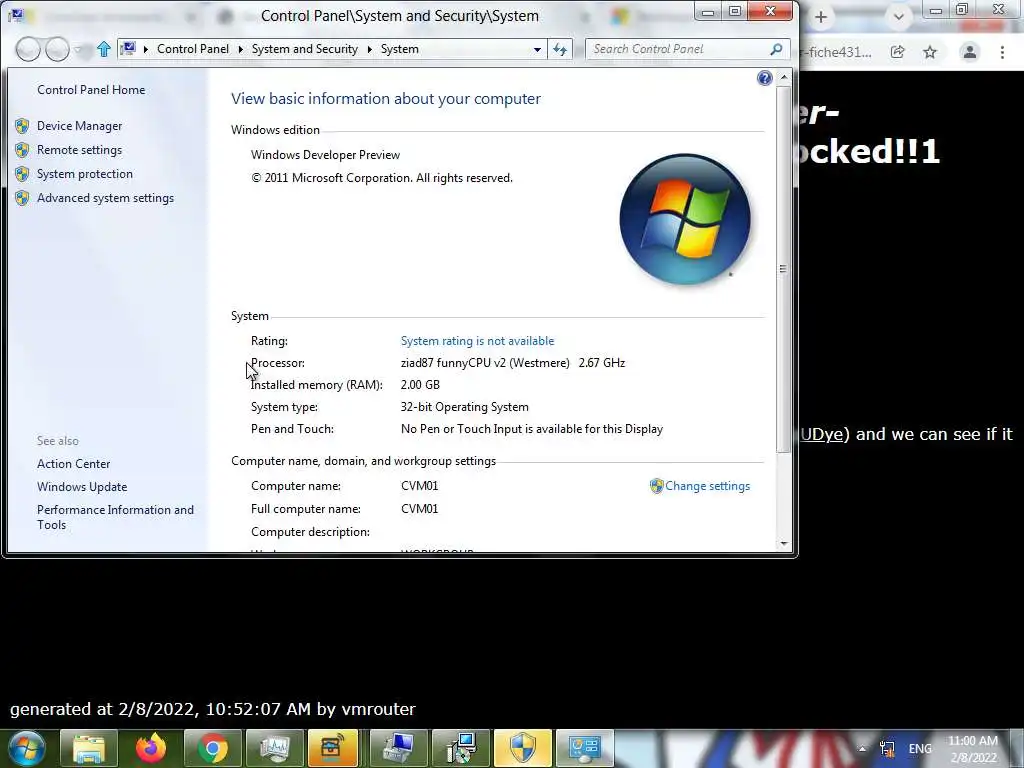The image size is (1024, 768).
Task: Open the address bar history dropdown
Action: (x=537, y=50)
